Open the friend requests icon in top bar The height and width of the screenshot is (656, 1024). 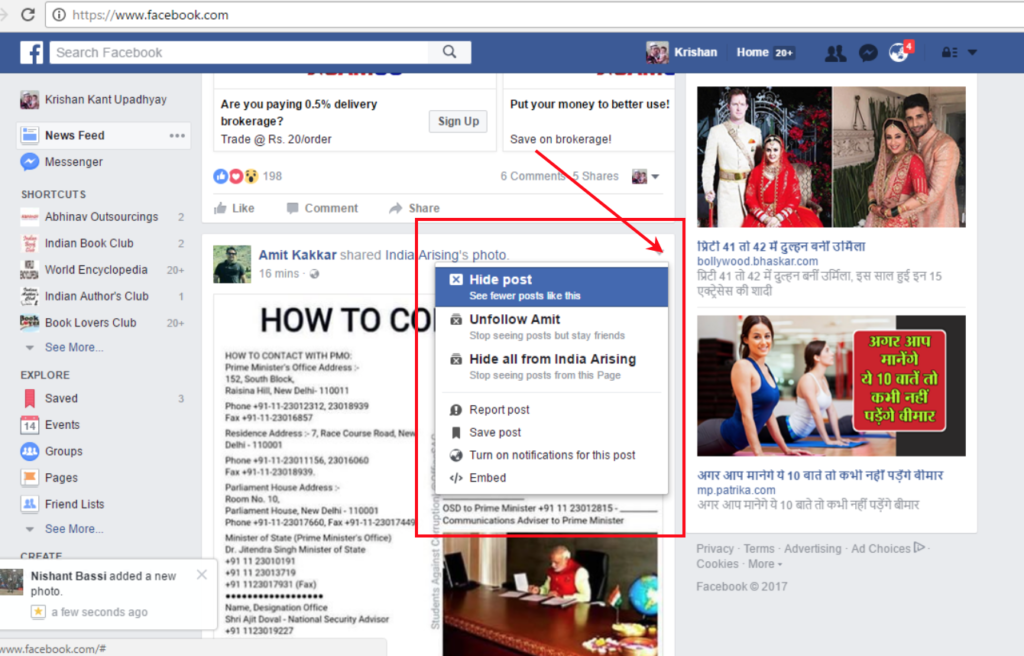(x=835, y=52)
